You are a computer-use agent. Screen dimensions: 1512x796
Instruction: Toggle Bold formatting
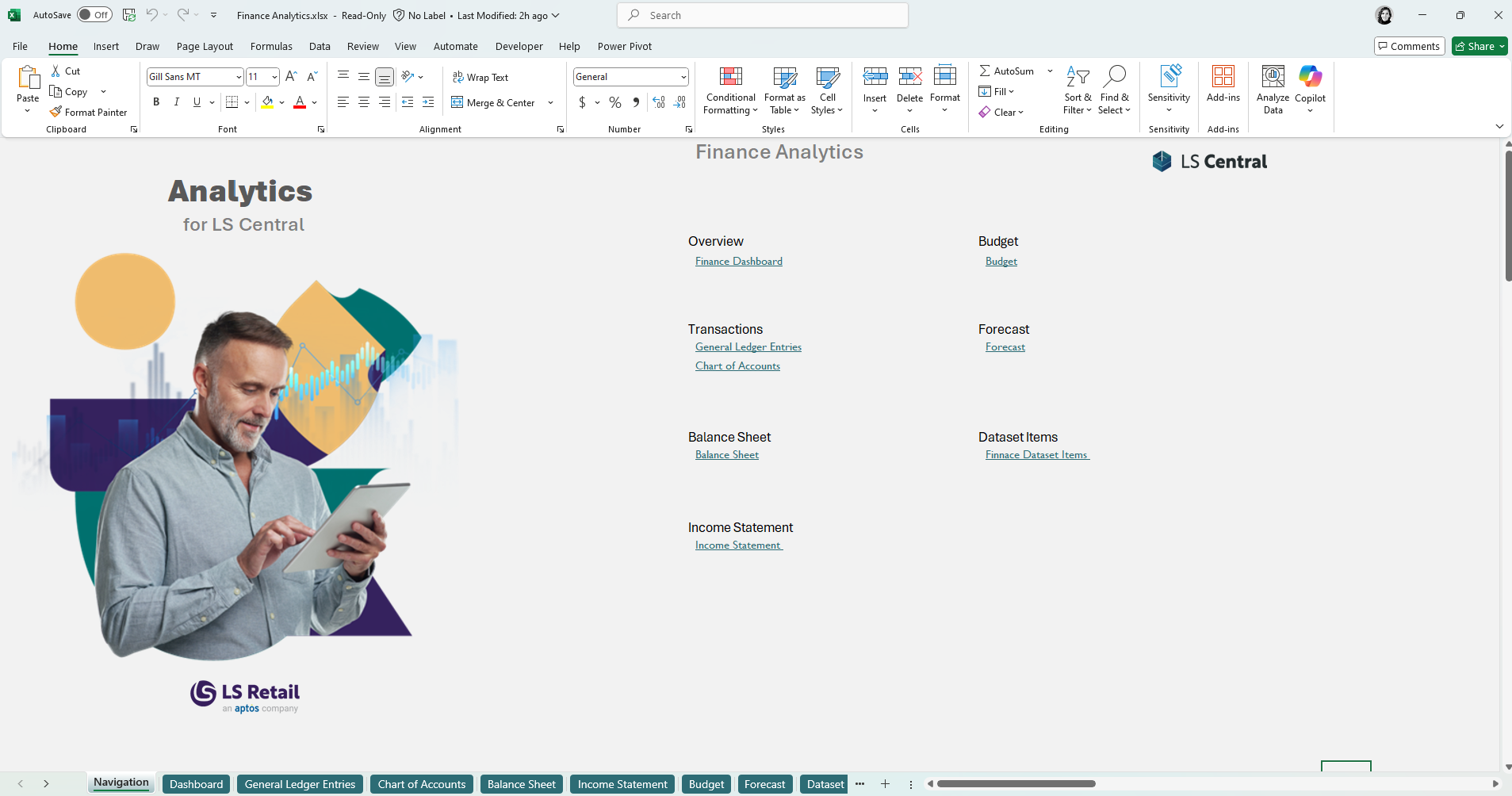[156, 102]
